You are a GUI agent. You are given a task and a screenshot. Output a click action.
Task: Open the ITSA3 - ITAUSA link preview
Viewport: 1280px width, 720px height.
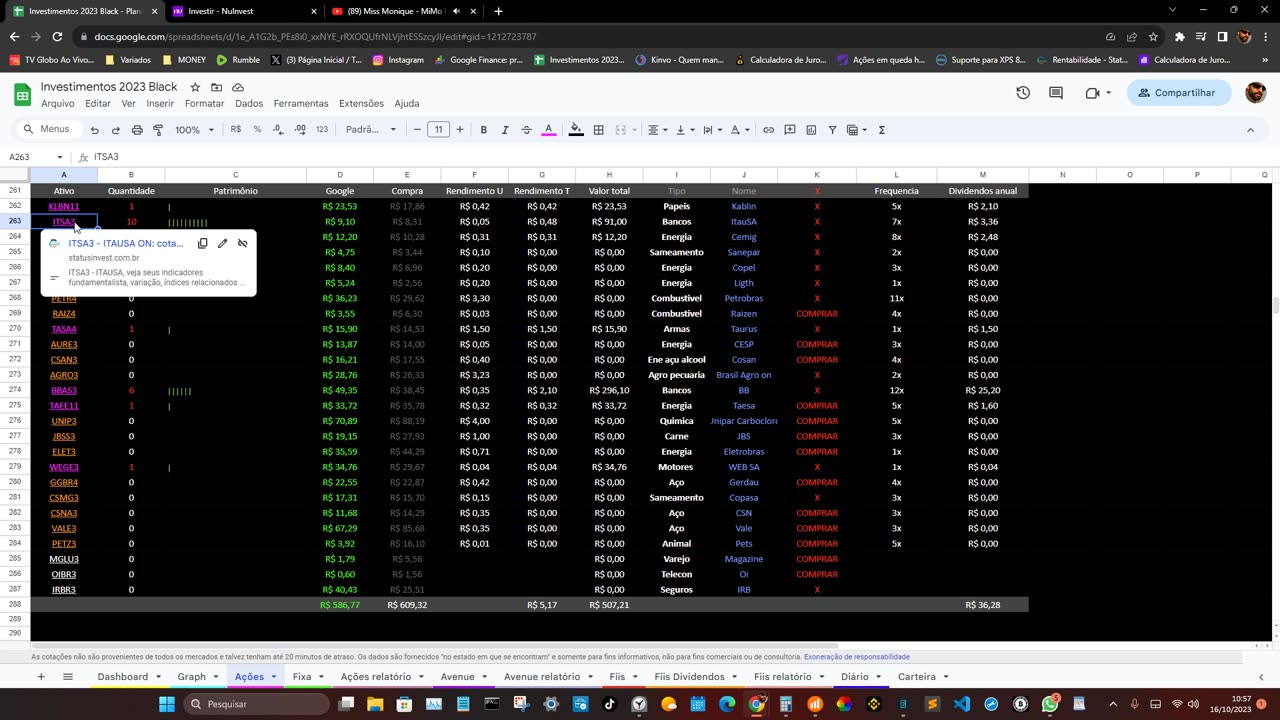pos(126,243)
